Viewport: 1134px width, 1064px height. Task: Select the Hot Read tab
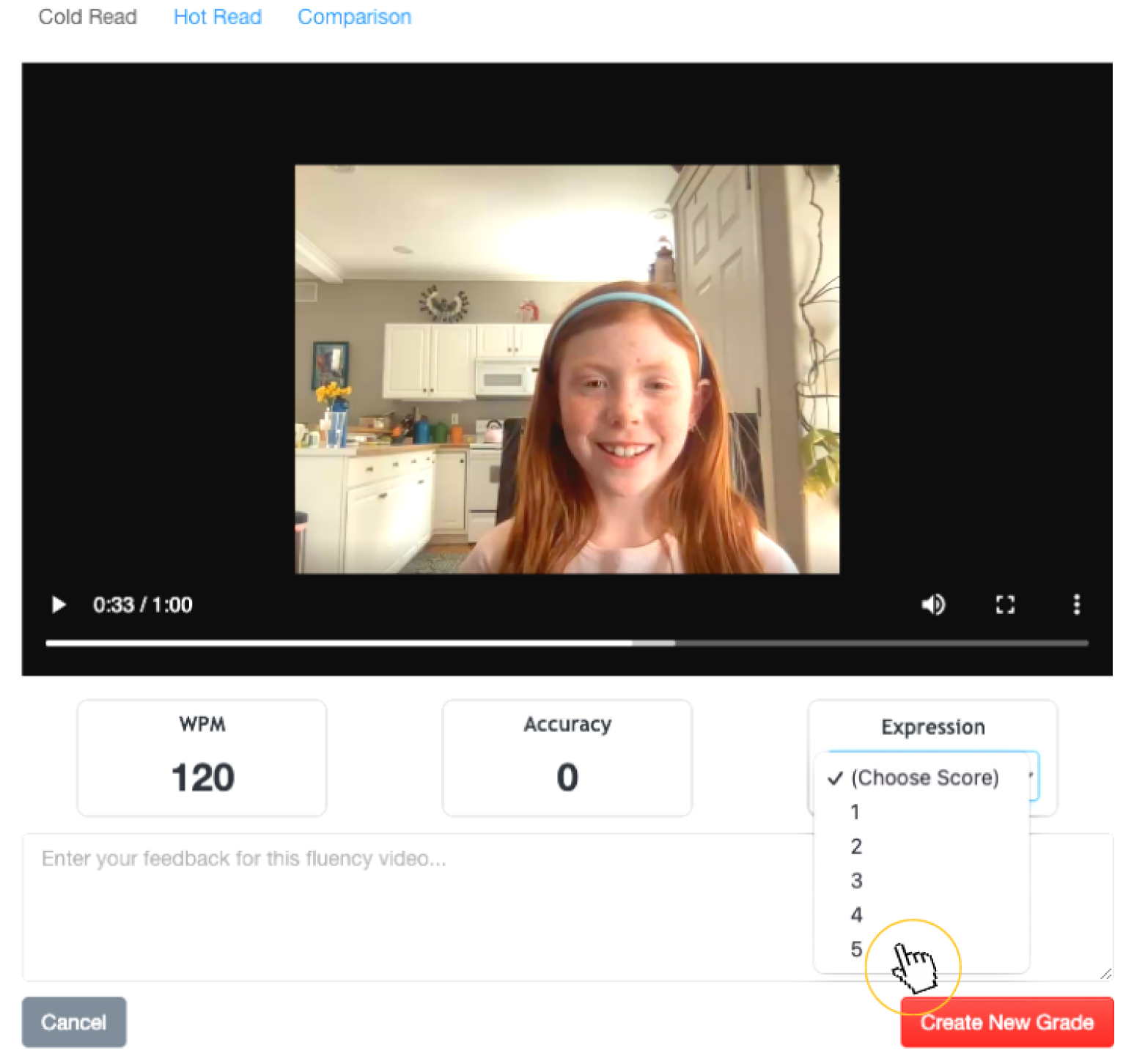tap(217, 17)
